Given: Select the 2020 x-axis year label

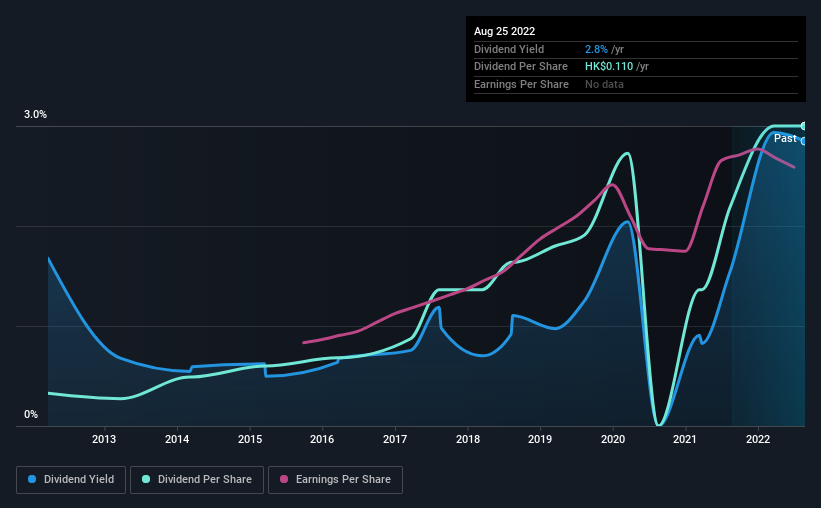Looking at the screenshot, I should click(x=613, y=439).
